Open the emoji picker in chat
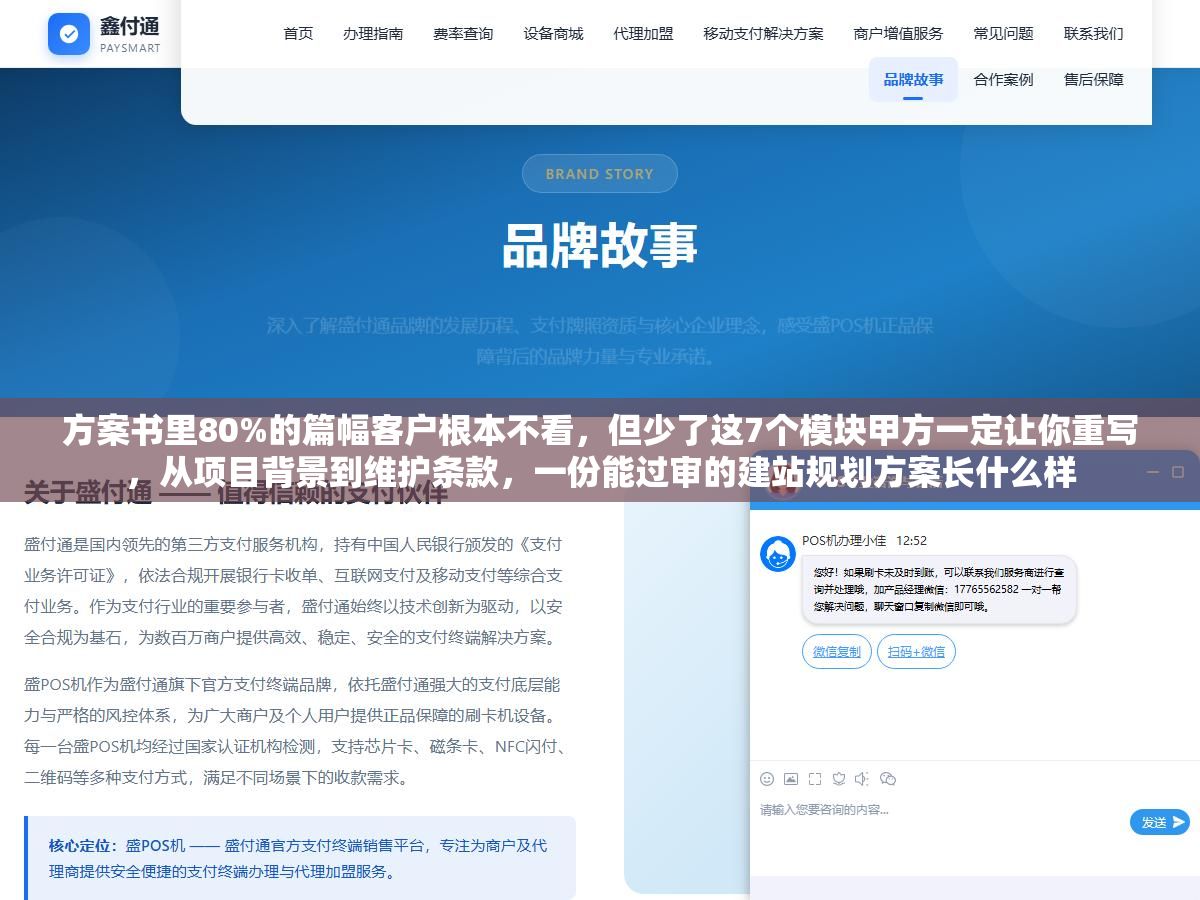This screenshot has height=900, width=1200. (x=767, y=779)
